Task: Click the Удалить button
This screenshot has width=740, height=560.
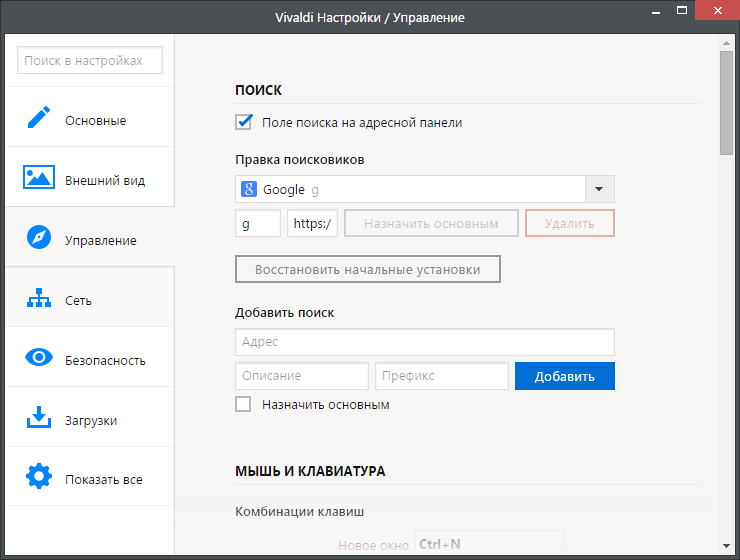Action: (x=569, y=223)
